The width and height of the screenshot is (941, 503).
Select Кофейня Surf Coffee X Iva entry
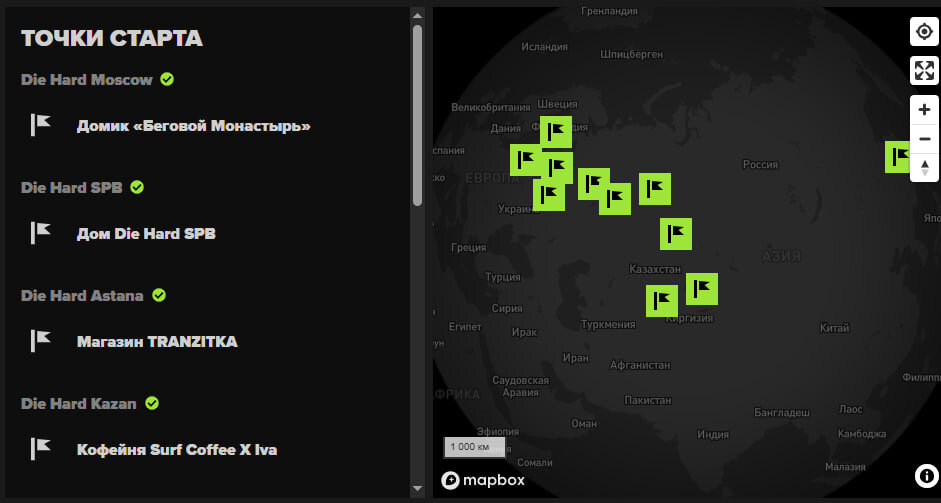176,450
